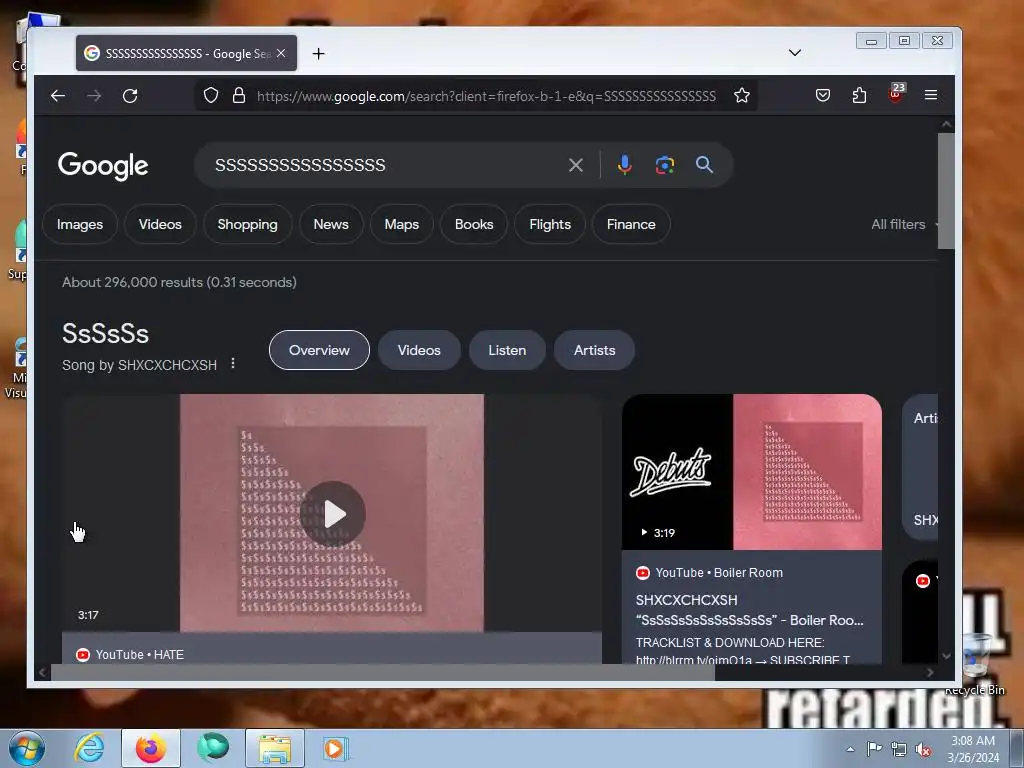1024x768 pixels.
Task: Focus the Google search input field
Action: click(x=385, y=165)
